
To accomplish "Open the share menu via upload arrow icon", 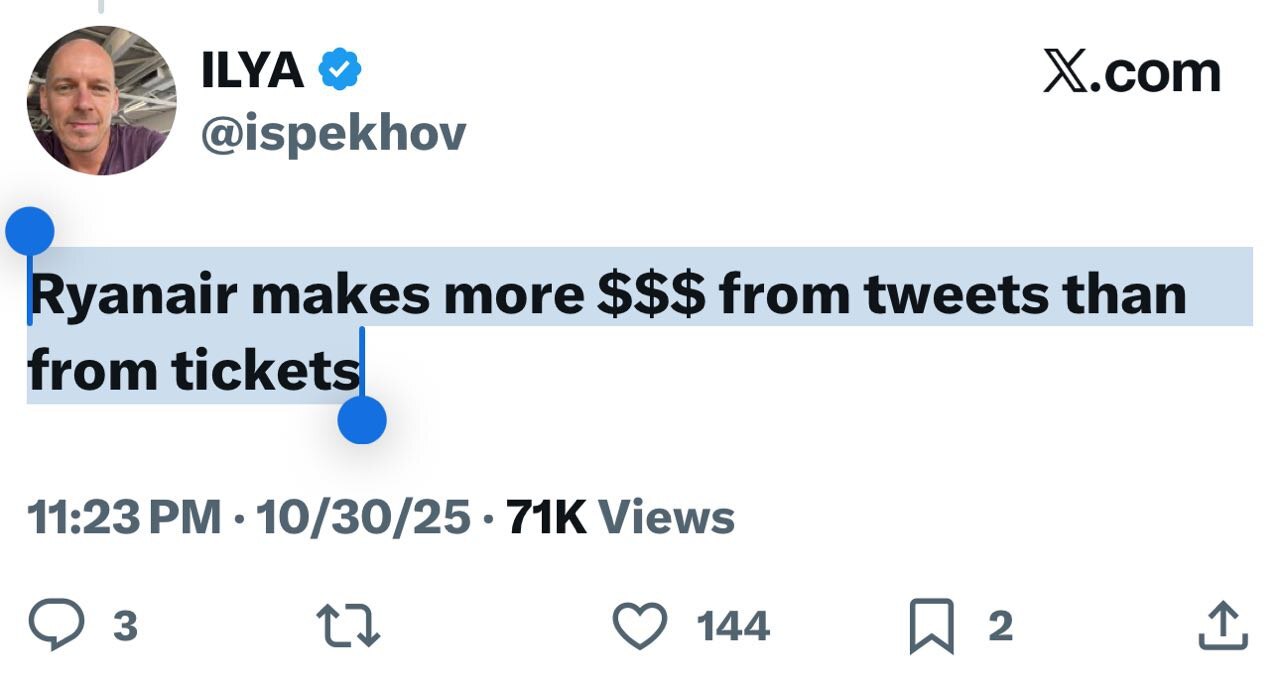I will [x=1223, y=626].
